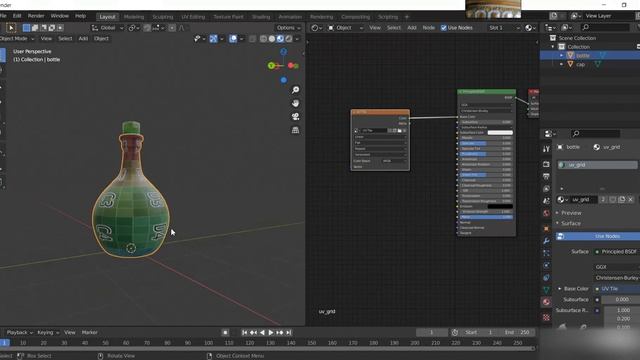Open the Object properties orange square tab
The image size is (640, 360).
click(546, 229)
